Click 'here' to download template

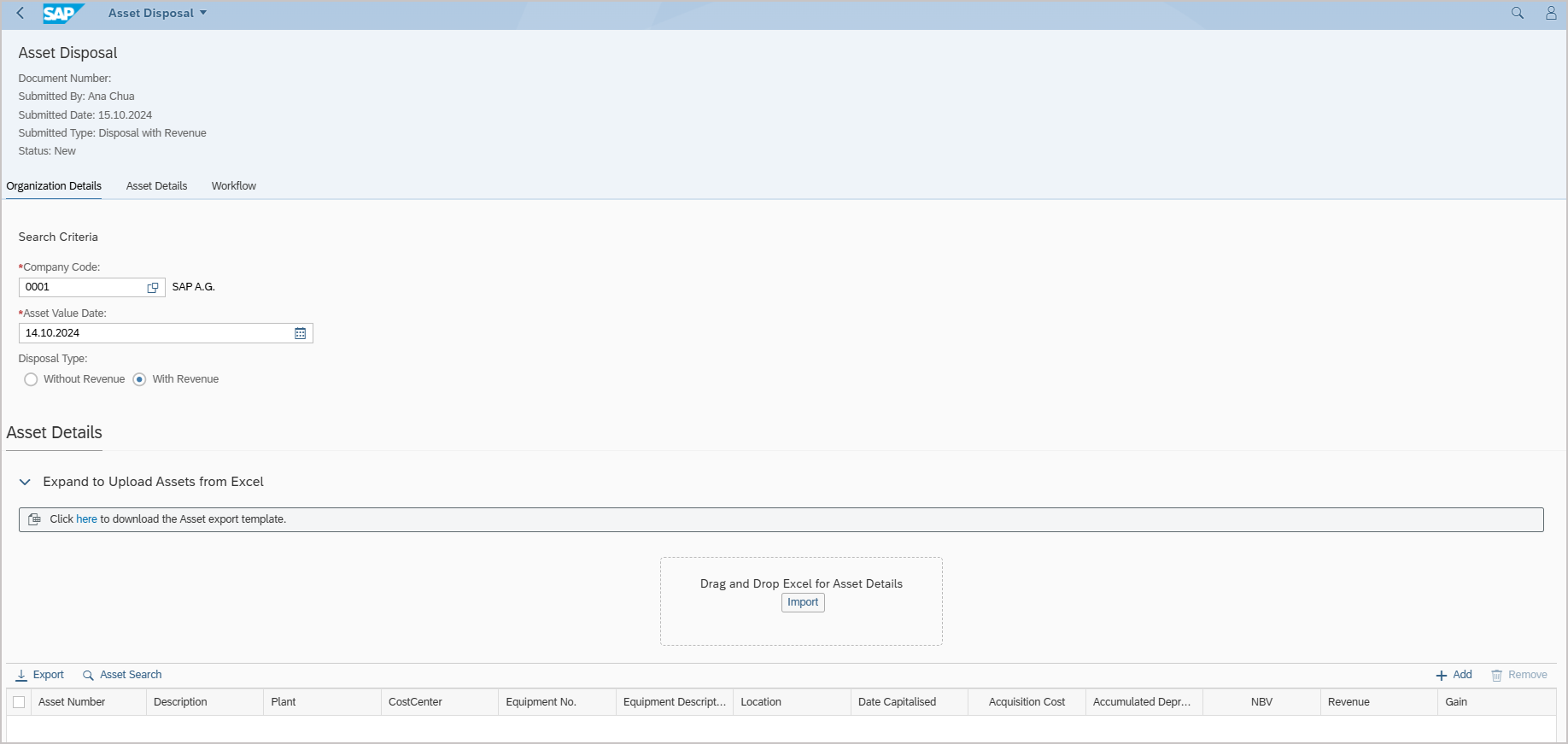86,519
